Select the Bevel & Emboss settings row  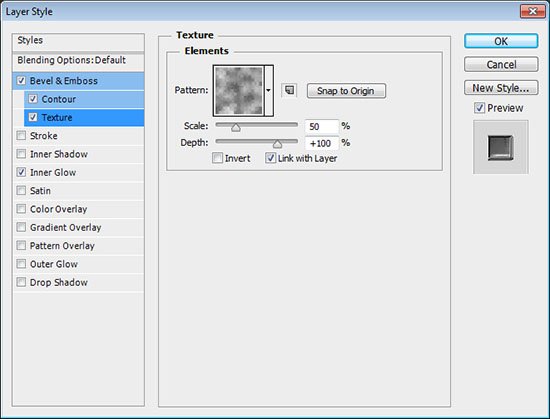pos(78,81)
